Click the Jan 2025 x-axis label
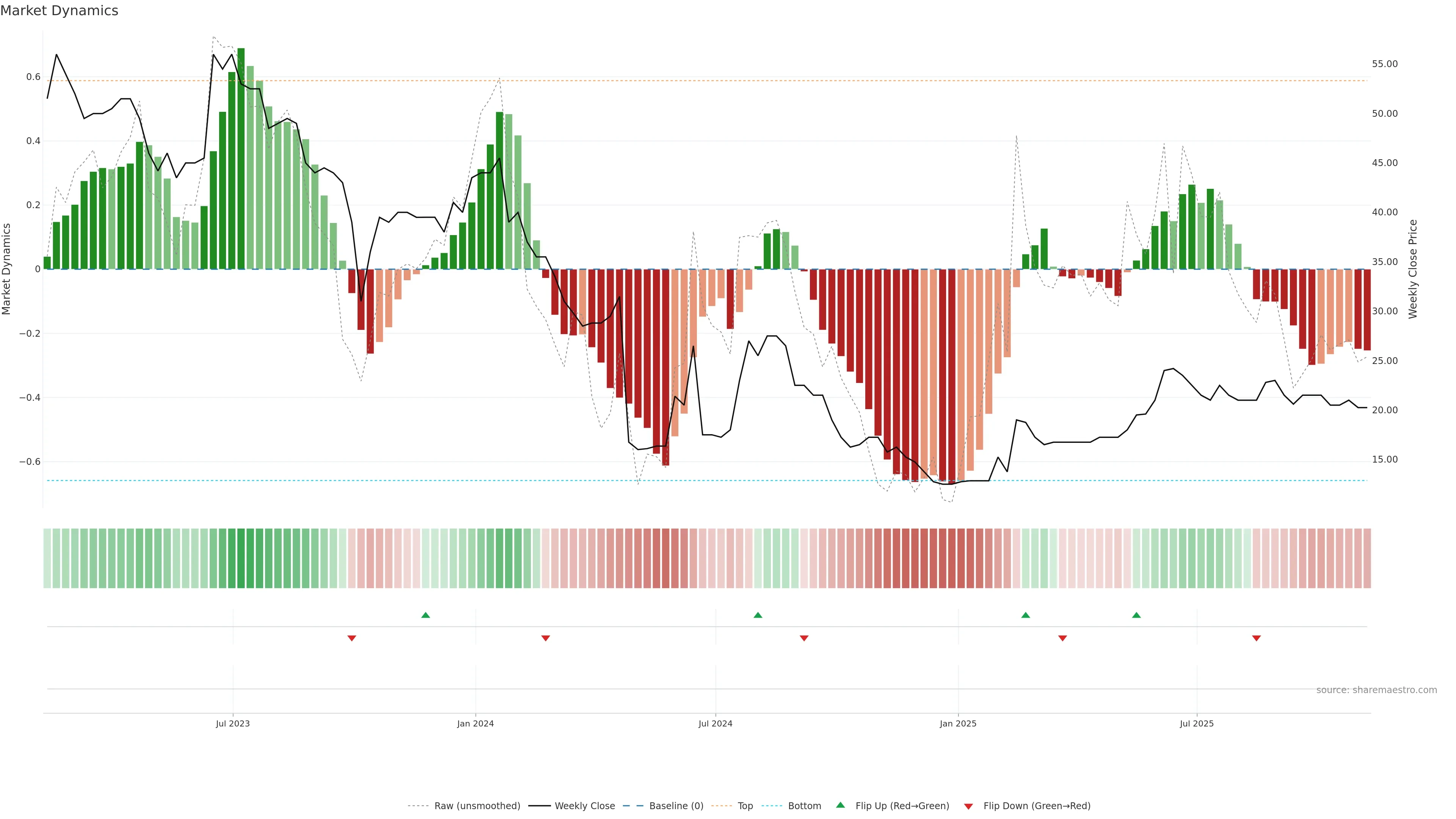1456x819 pixels. pyautogui.click(x=958, y=723)
